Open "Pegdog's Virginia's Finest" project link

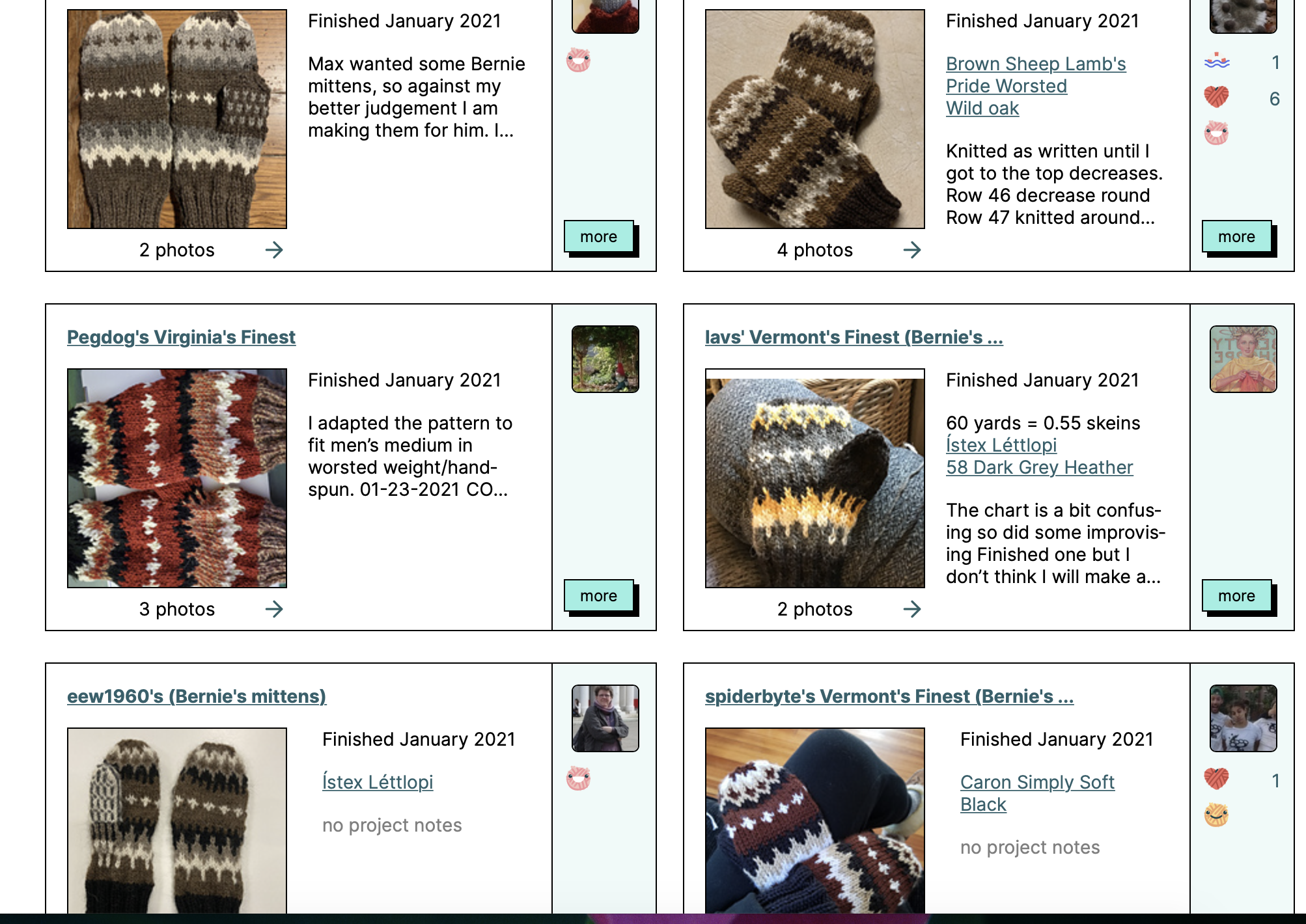181,337
